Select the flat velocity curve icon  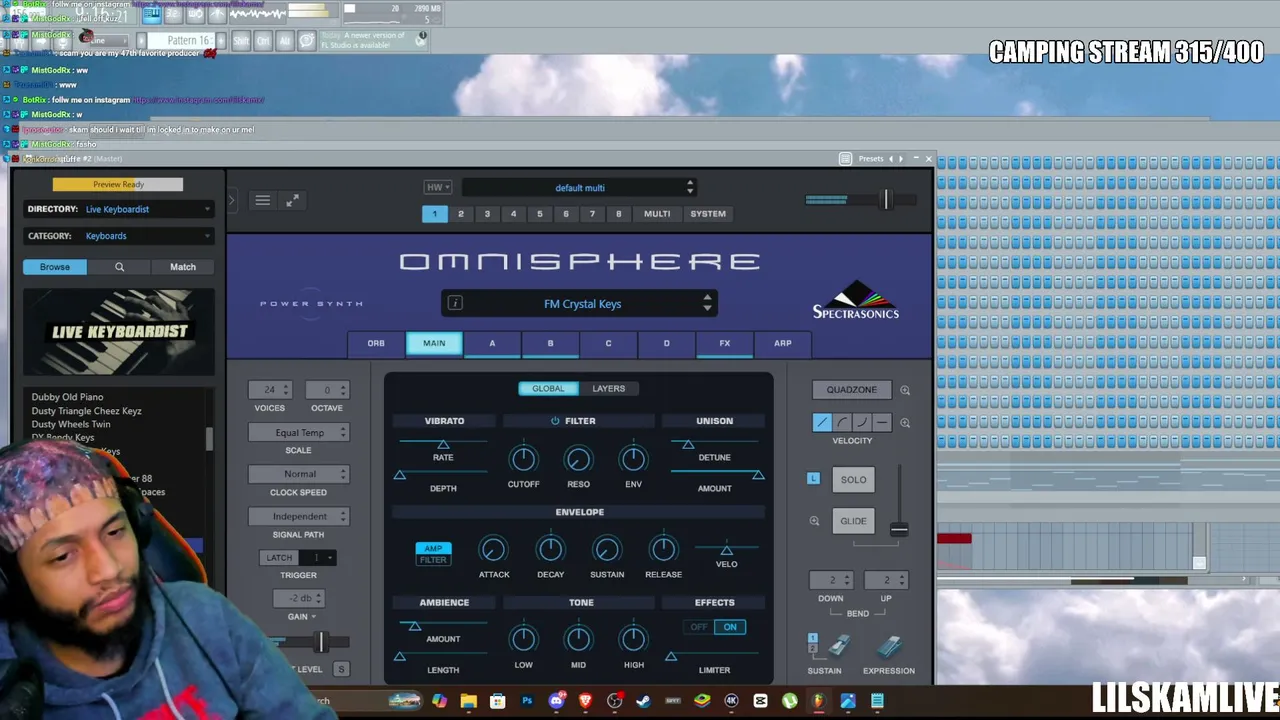(x=882, y=423)
